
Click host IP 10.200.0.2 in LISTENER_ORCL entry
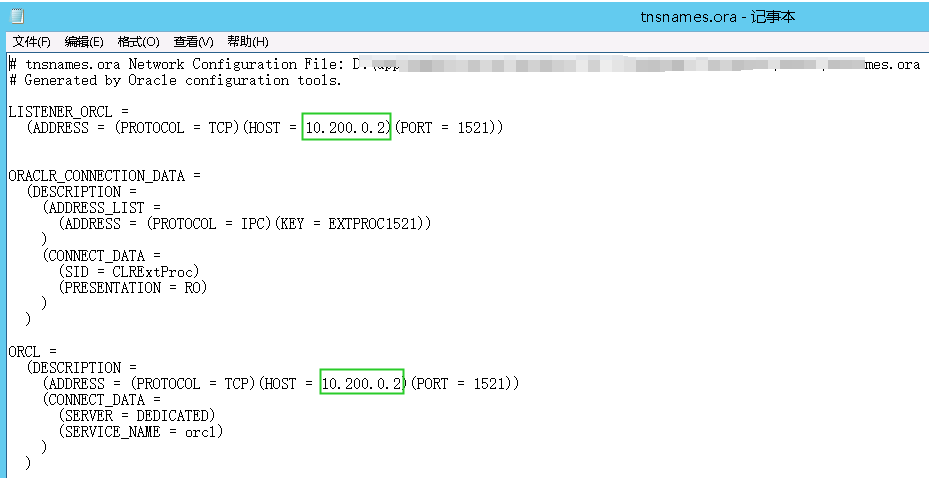(346, 128)
